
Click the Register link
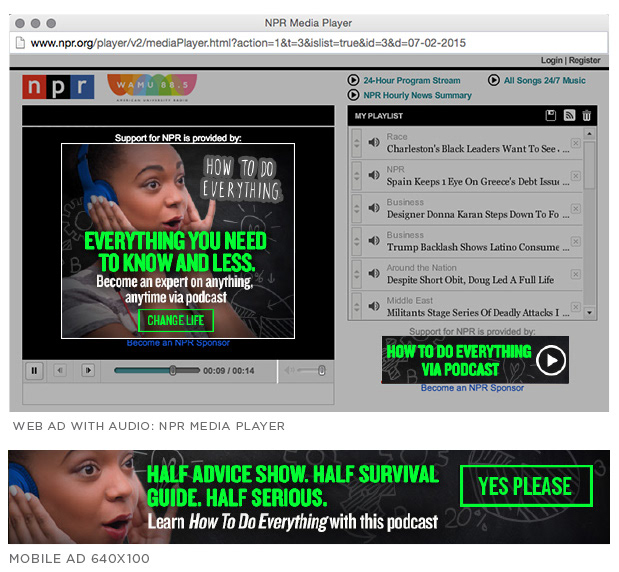[584, 60]
